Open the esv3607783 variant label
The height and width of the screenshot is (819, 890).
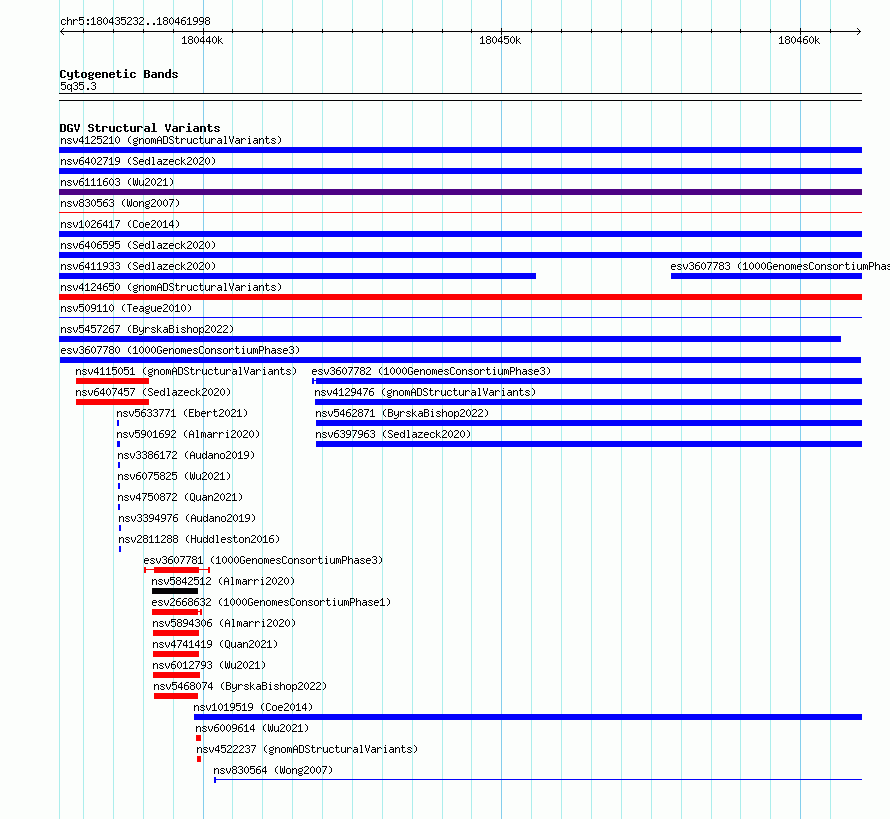pos(780,266)
